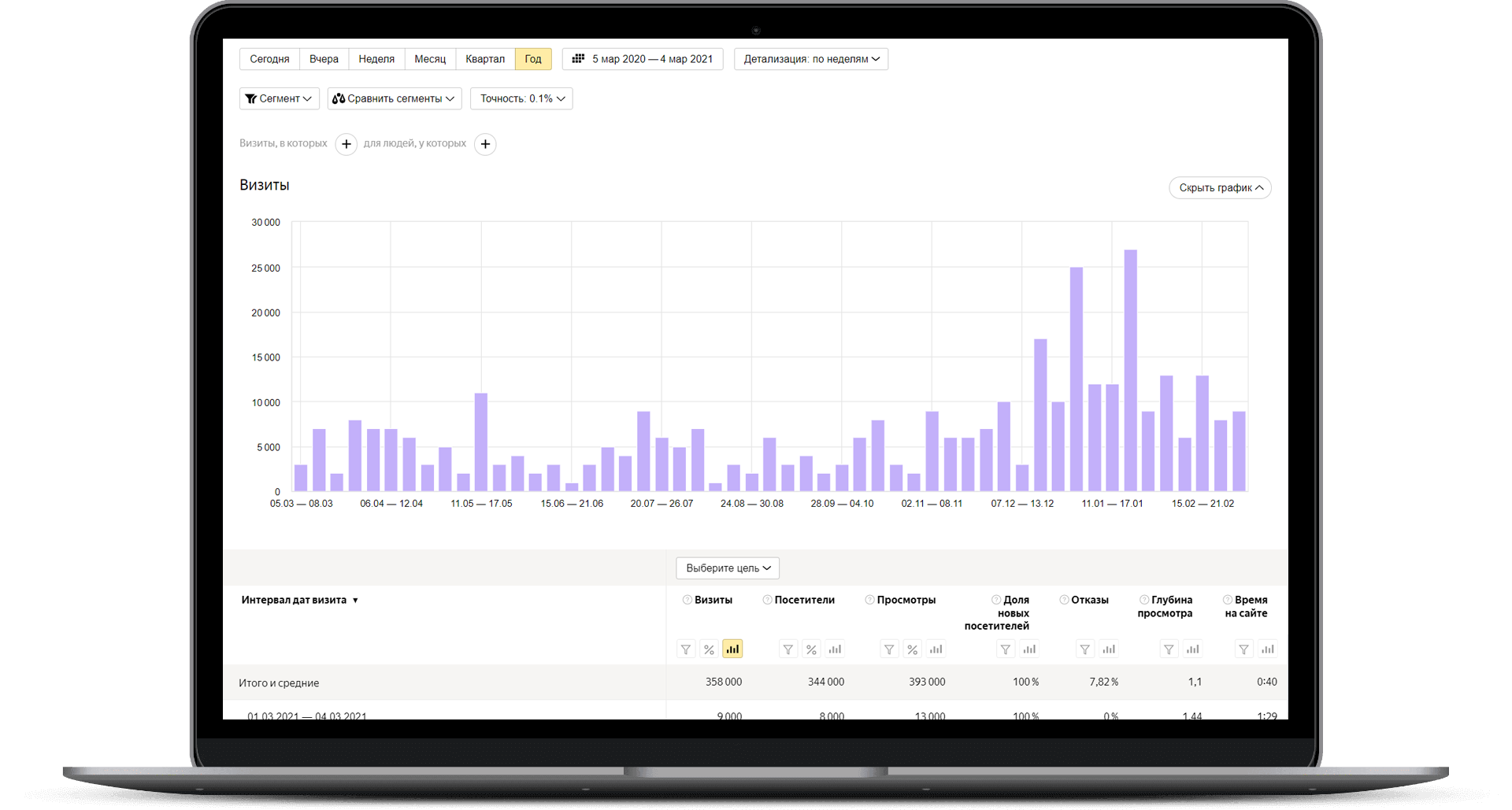Click the Просмотры column header
This screenshot has height=810, width=1512.
[x=906, y=600]
